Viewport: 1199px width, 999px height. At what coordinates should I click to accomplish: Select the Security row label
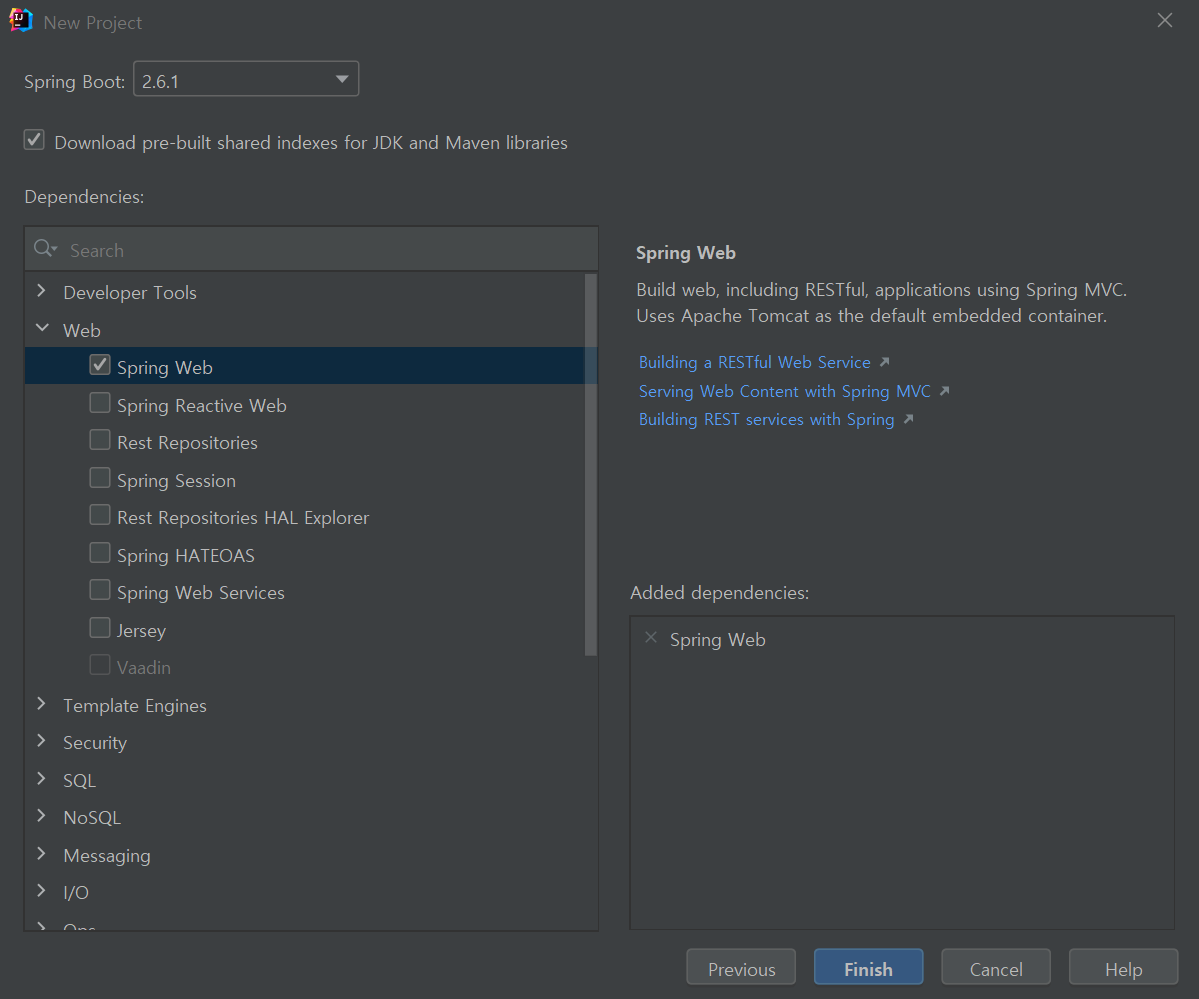pyautogui.click(x=95, y=744)
